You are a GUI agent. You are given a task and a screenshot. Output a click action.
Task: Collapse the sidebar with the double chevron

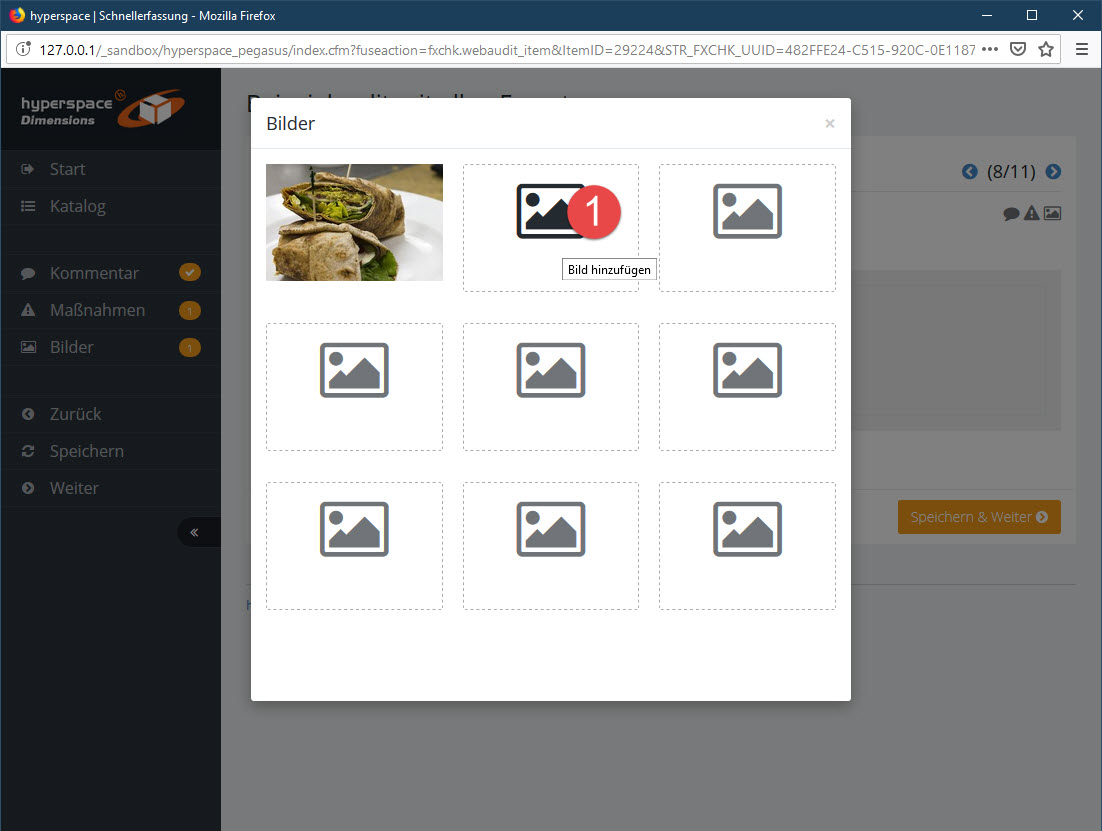coord(195,532)
